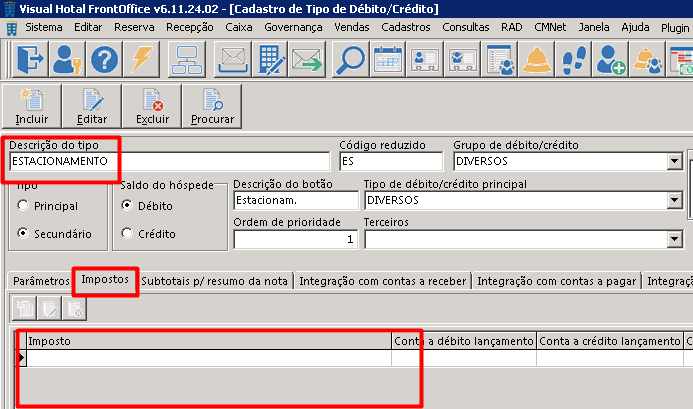
Task: Click the exit door toolbar icon
Action: click(30, 59)
